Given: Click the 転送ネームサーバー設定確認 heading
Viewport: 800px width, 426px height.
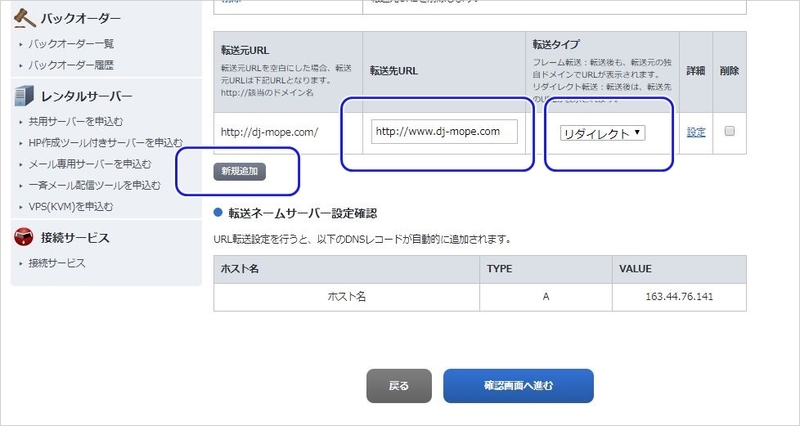Looking at the screenshot, I should pyautogui.click(x=303, y=213).
